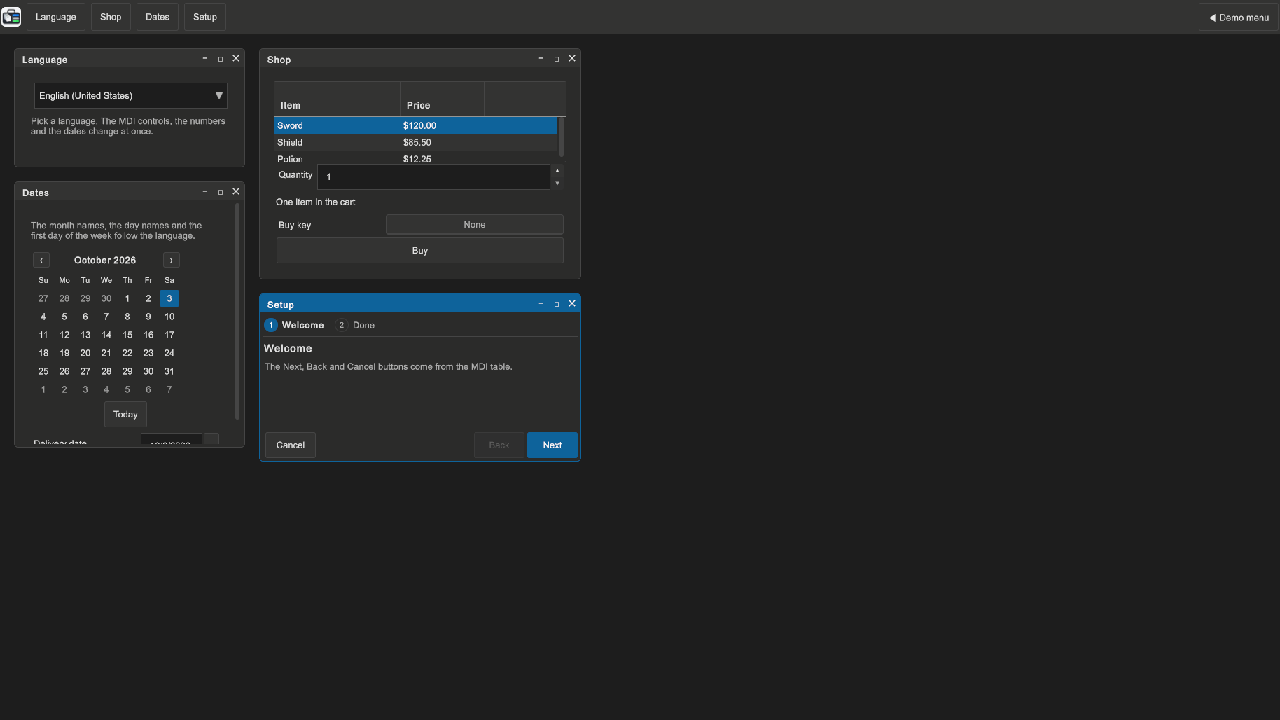
Task: Maximize the Language window
Action: 221,59
